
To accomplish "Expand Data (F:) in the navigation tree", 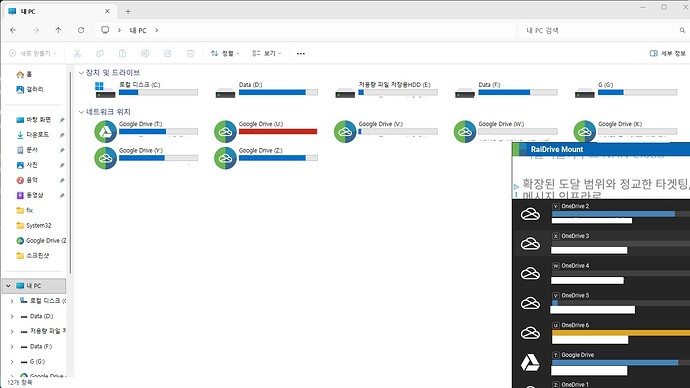I will 12,346.
